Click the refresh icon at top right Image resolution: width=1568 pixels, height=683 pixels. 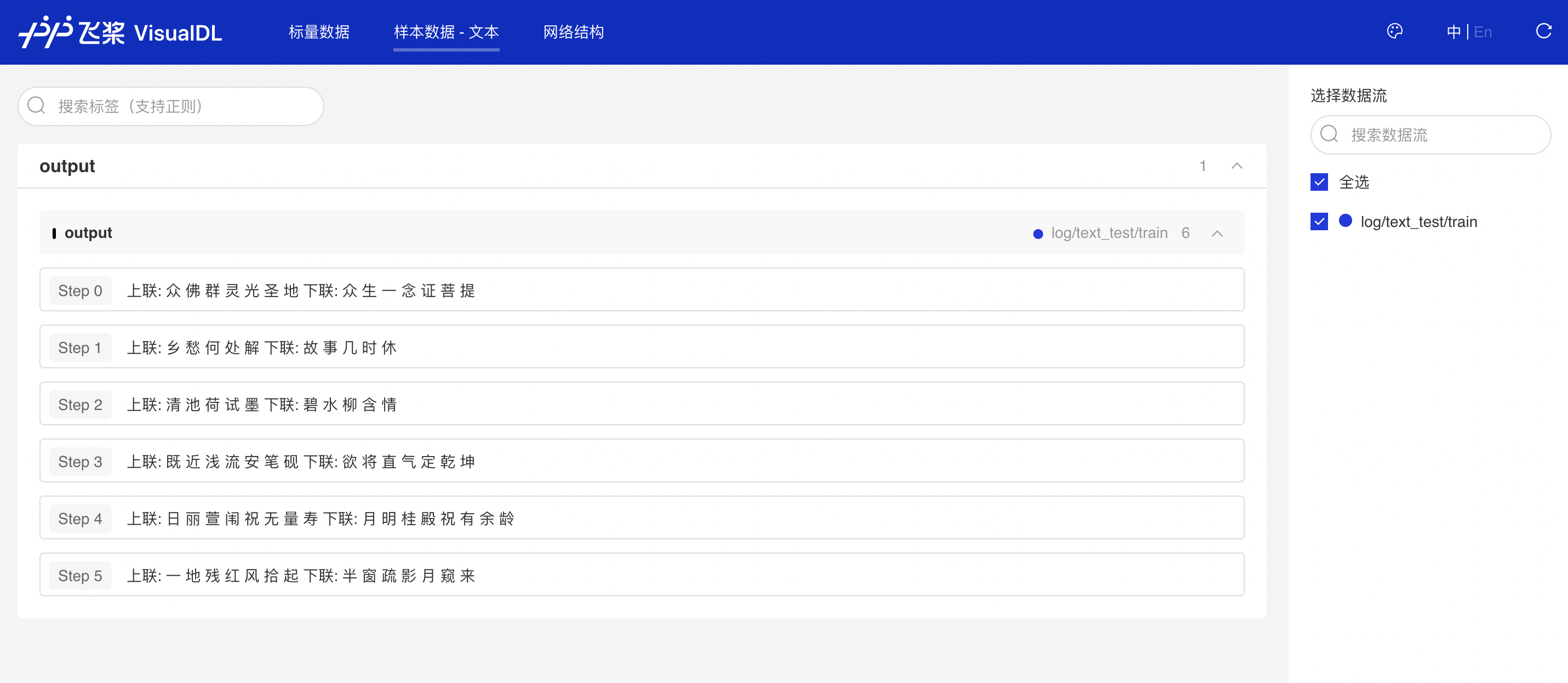pos(1544,32)
